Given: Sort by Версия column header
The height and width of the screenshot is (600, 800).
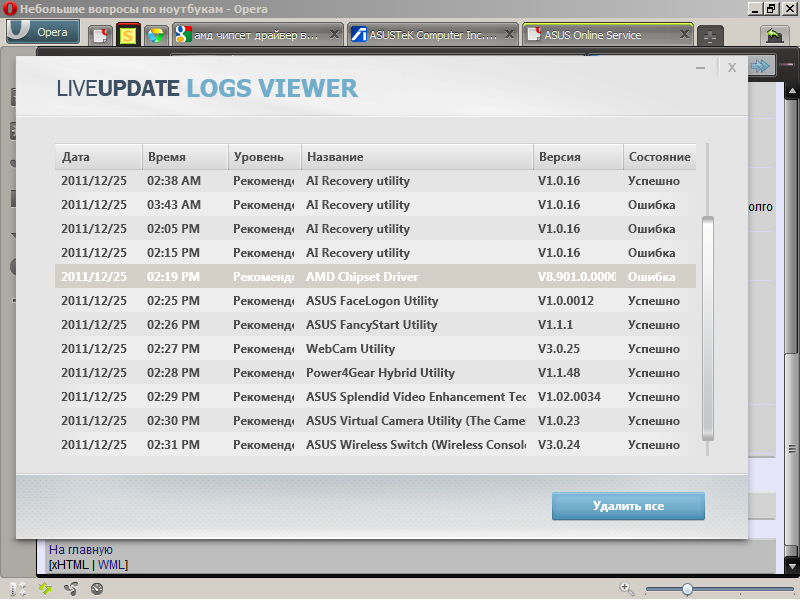Looking at the screenshot, I should (578, 157).
